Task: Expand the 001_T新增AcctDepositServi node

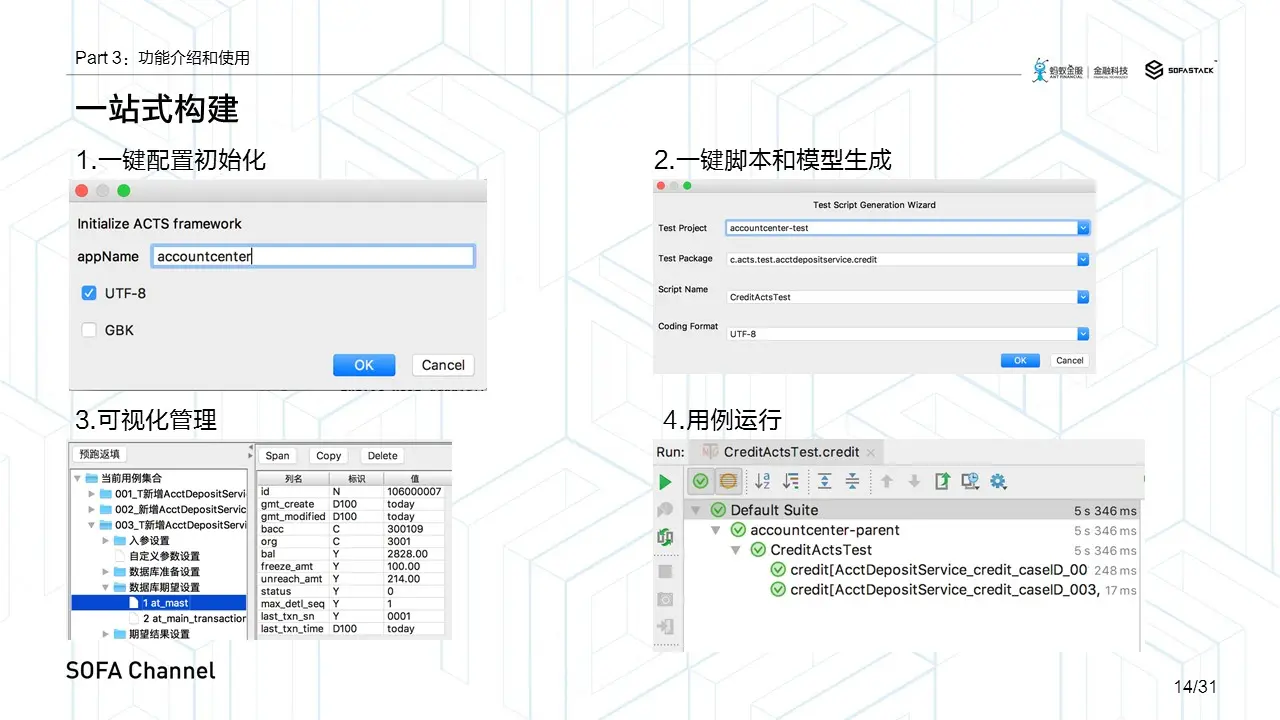Action: (x=92, y=494)
